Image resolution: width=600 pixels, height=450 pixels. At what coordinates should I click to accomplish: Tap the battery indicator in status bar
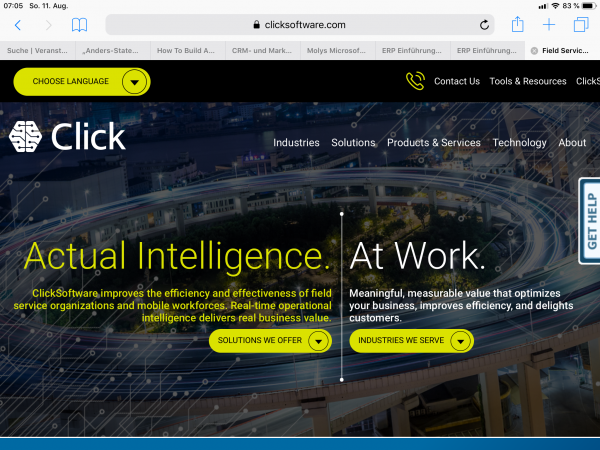coord(589,6)
